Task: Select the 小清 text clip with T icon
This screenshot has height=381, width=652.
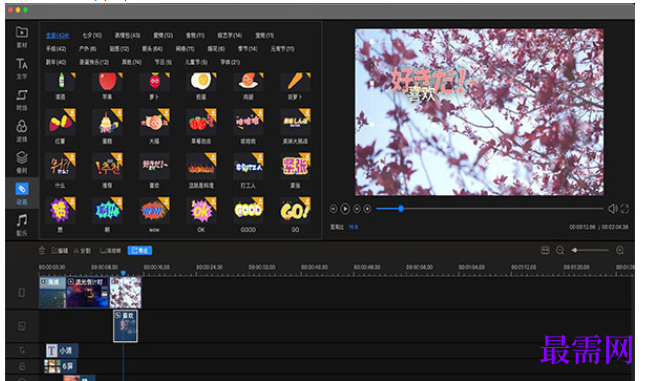Action: (x=62, y=351)
